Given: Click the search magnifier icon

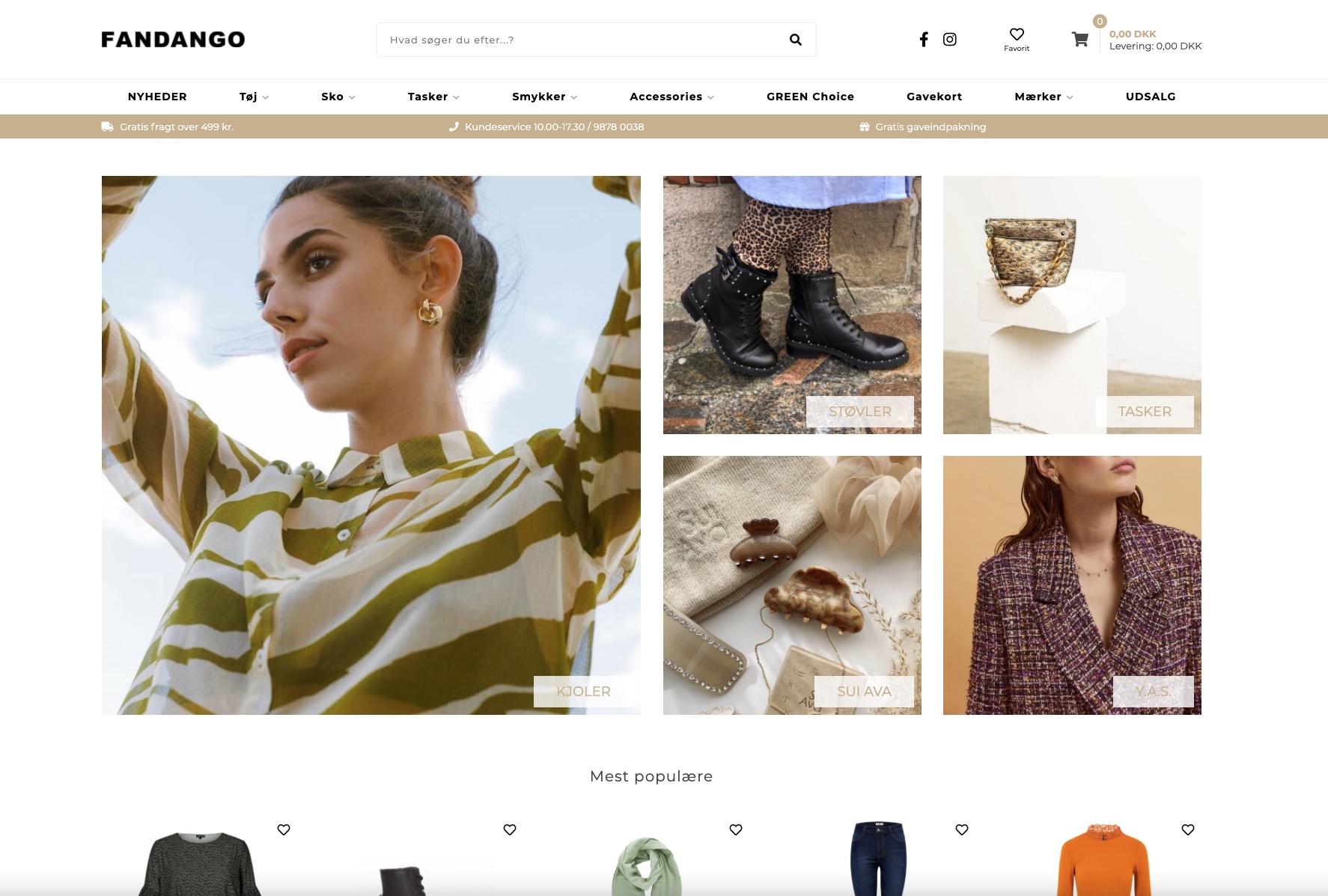Looking at the screenshot, I should point(795,40).
